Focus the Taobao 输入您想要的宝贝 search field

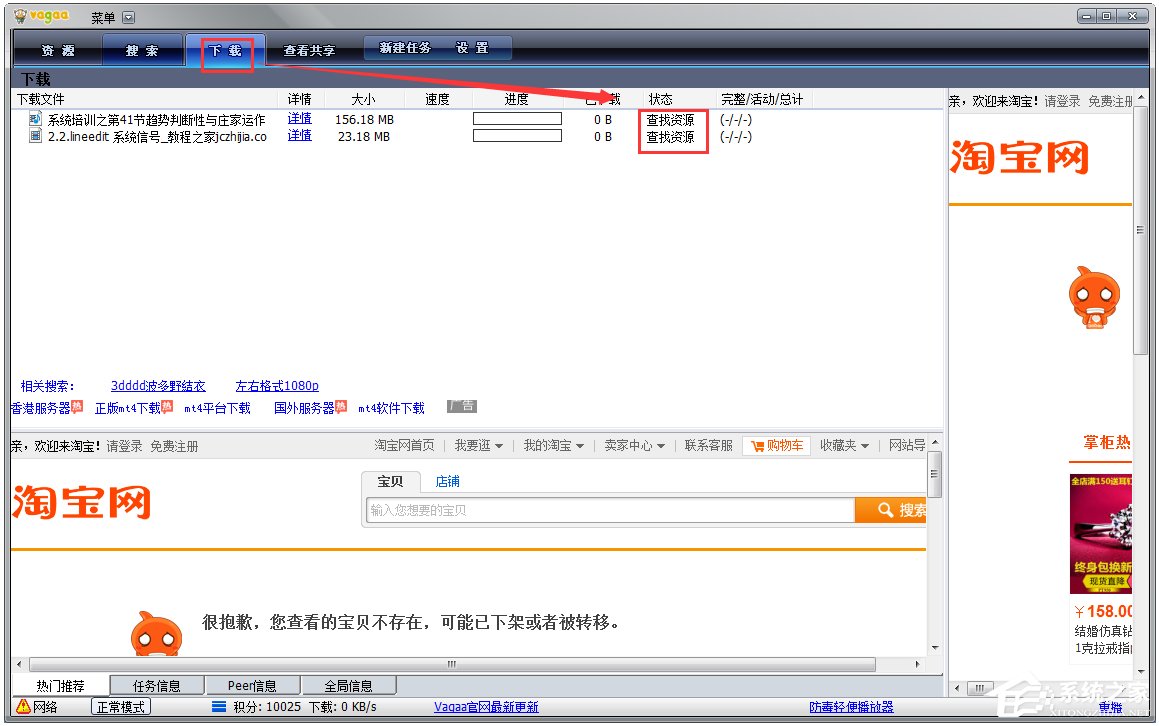coord(611,510)
